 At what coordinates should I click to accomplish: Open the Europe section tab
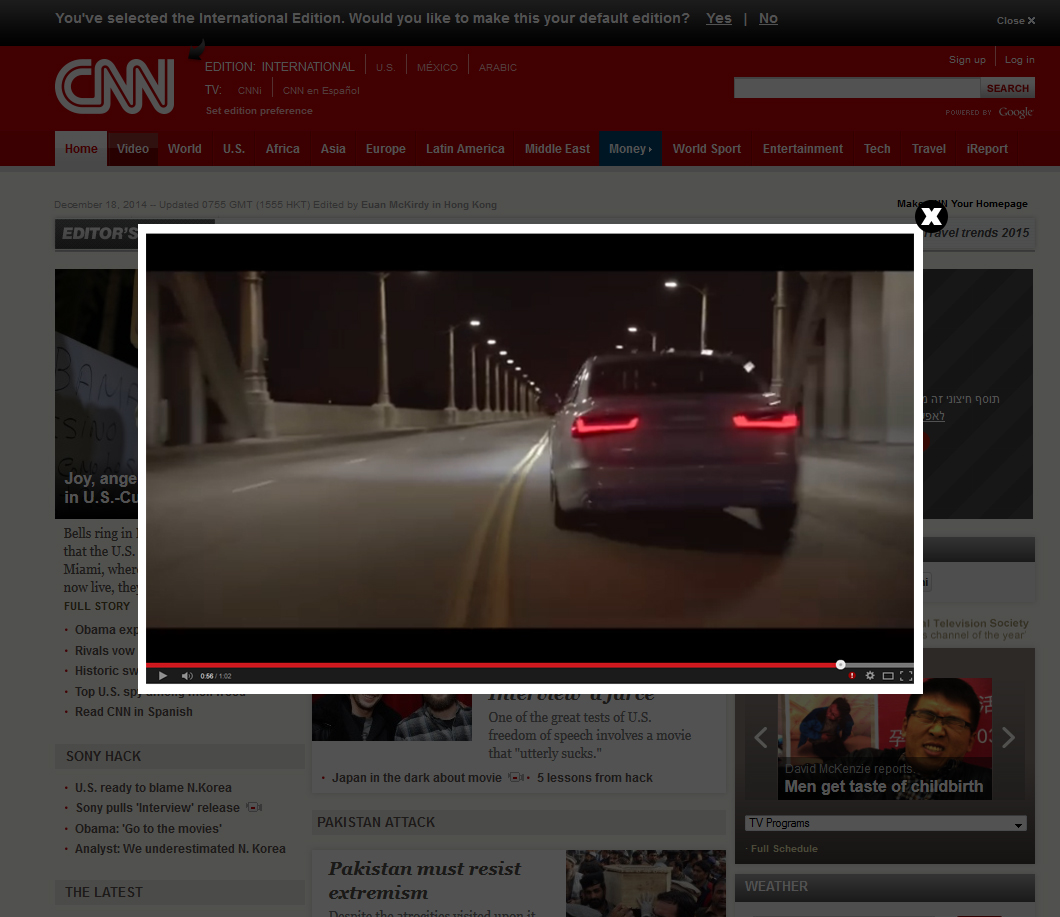click(x=385, y=149)
